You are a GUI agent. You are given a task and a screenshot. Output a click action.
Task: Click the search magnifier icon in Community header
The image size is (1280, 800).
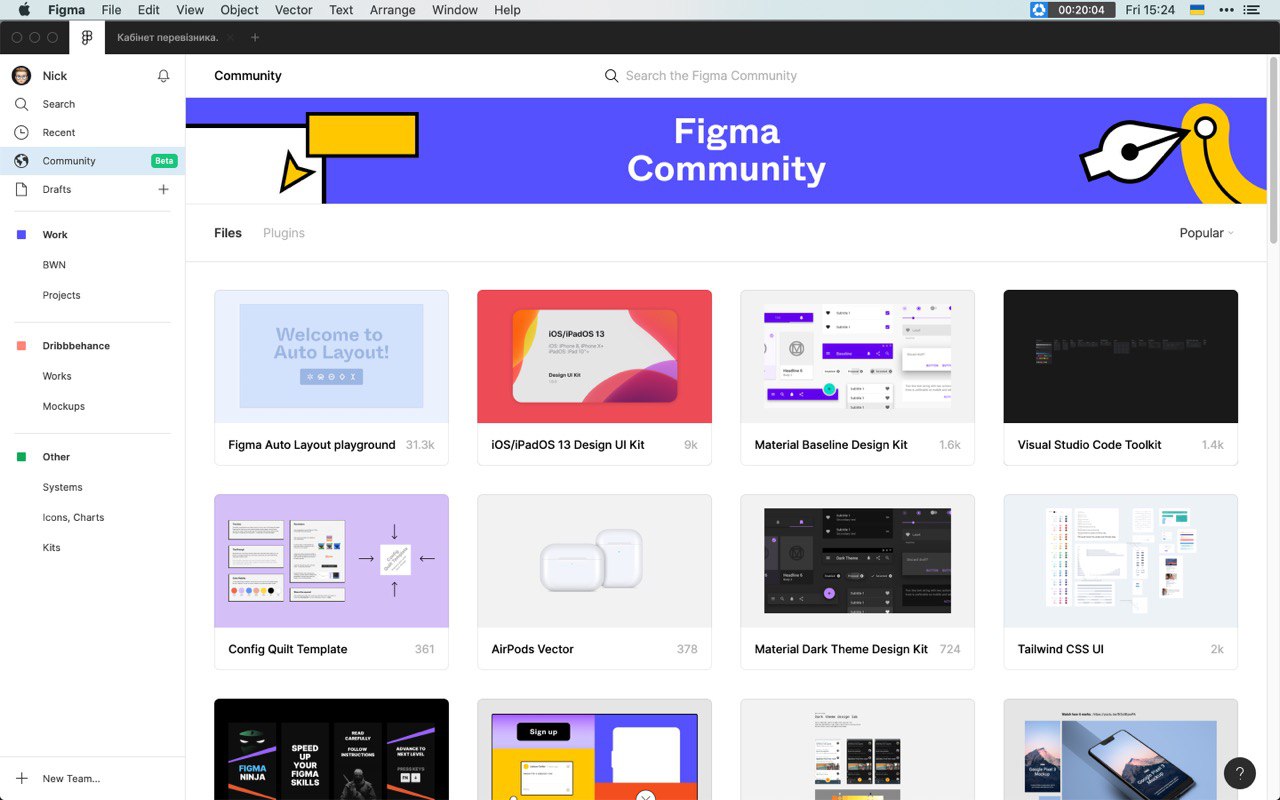[x=611, y=76]
